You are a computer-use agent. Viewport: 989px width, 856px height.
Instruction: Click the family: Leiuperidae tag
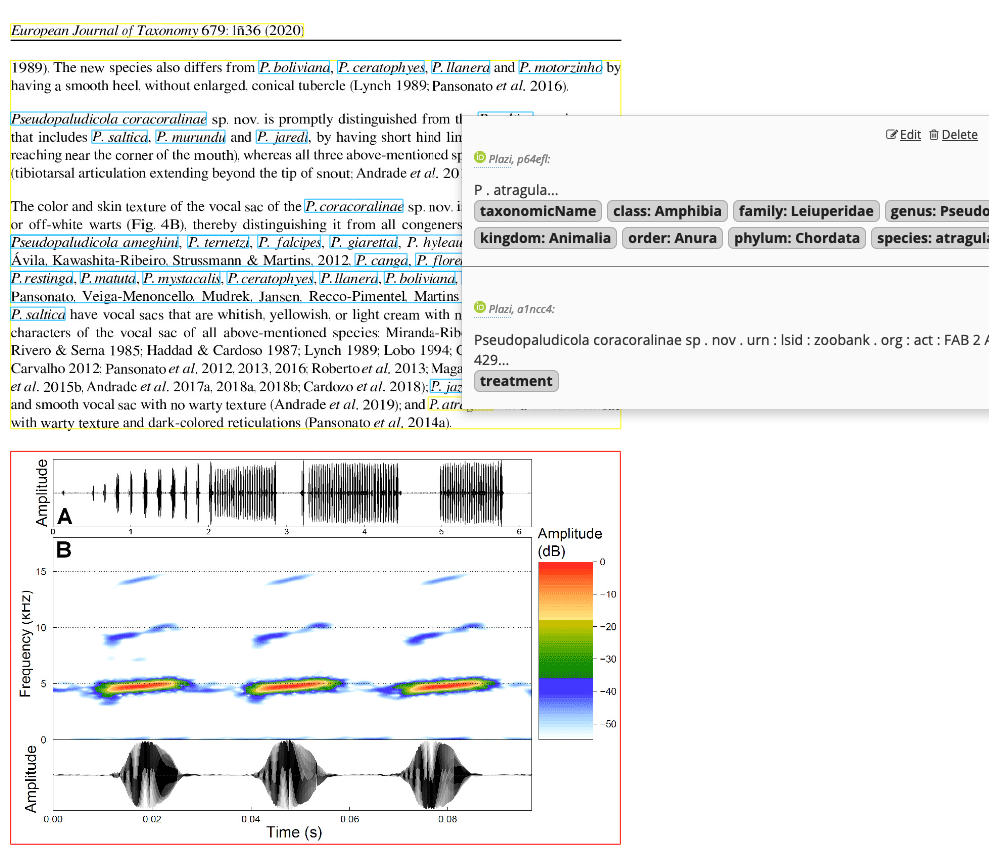[x=806, y=211]
